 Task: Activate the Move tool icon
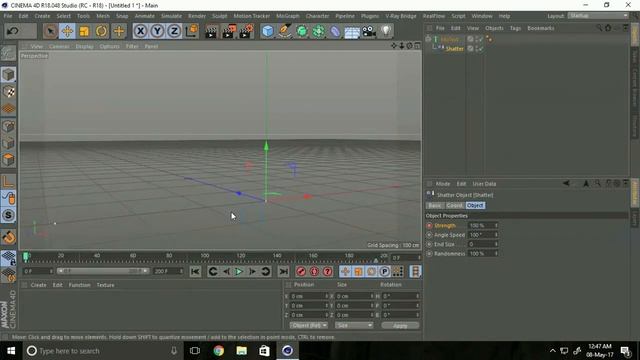coord(67,31)
